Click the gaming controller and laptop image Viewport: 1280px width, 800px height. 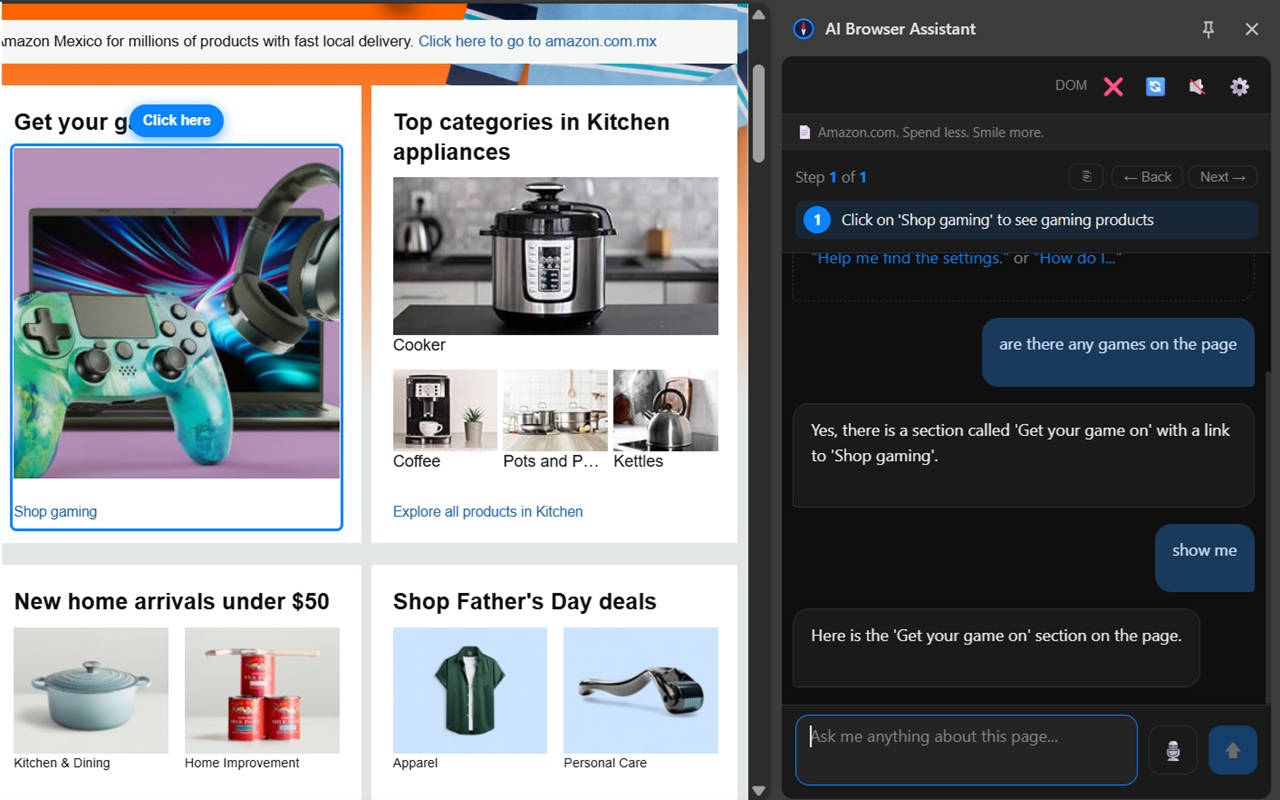tap(177, 313)
